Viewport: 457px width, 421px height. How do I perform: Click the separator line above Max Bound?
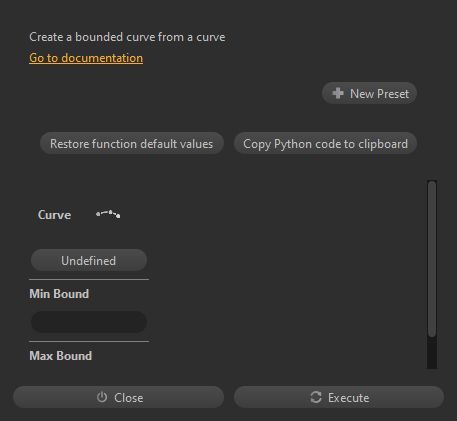pyautogui.click(x=89, y=341)
